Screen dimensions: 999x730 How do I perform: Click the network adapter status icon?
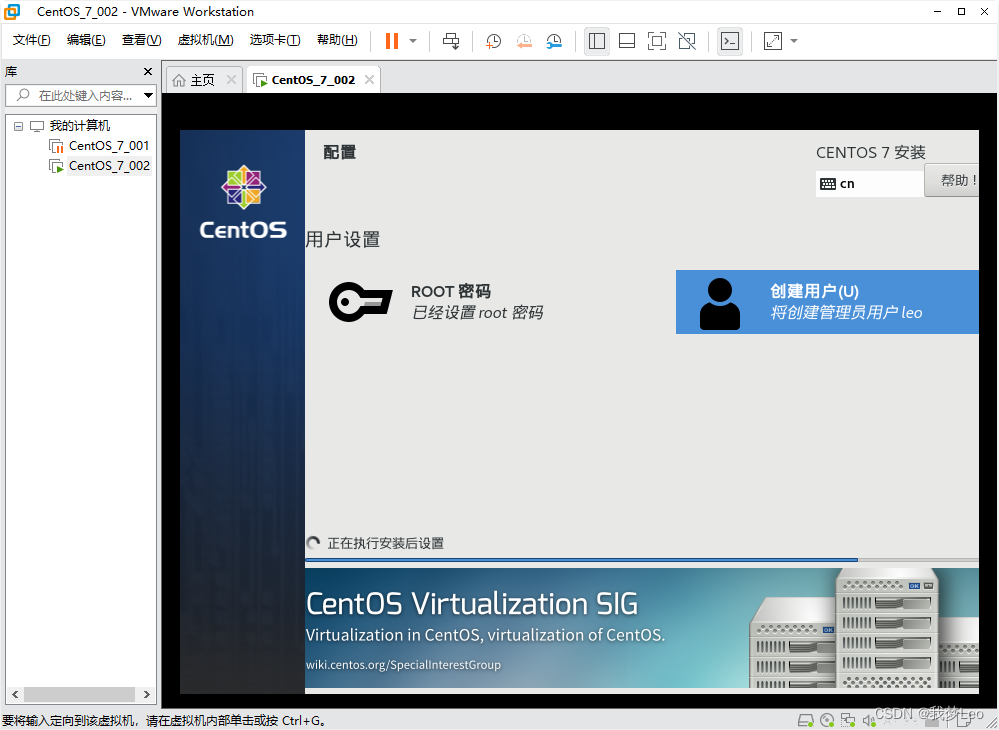coord(847,720)
